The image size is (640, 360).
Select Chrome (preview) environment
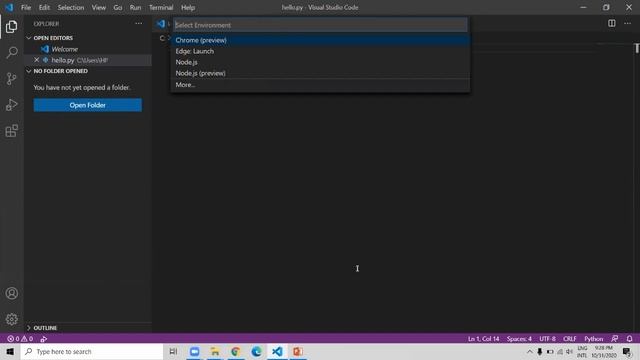[320, 40]
